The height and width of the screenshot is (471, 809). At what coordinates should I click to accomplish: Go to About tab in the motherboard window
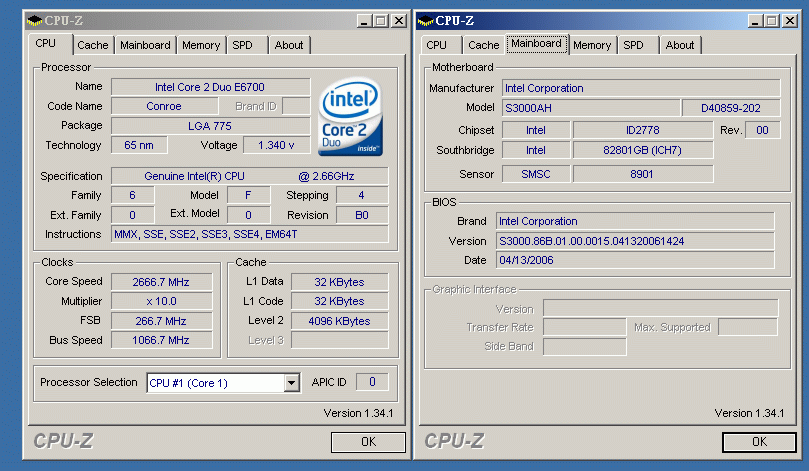[680, 45]
